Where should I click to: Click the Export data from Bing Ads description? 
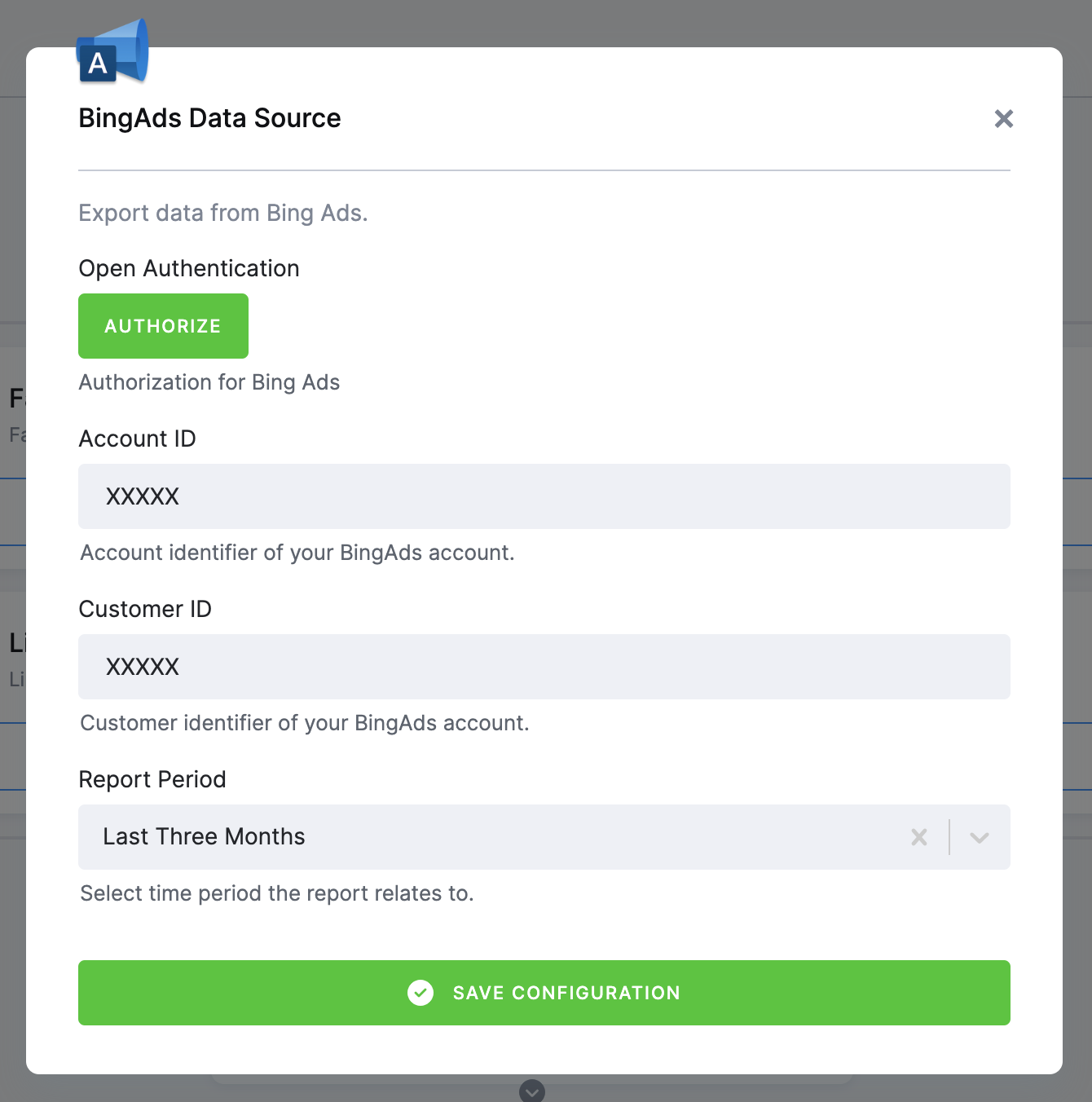223,213
